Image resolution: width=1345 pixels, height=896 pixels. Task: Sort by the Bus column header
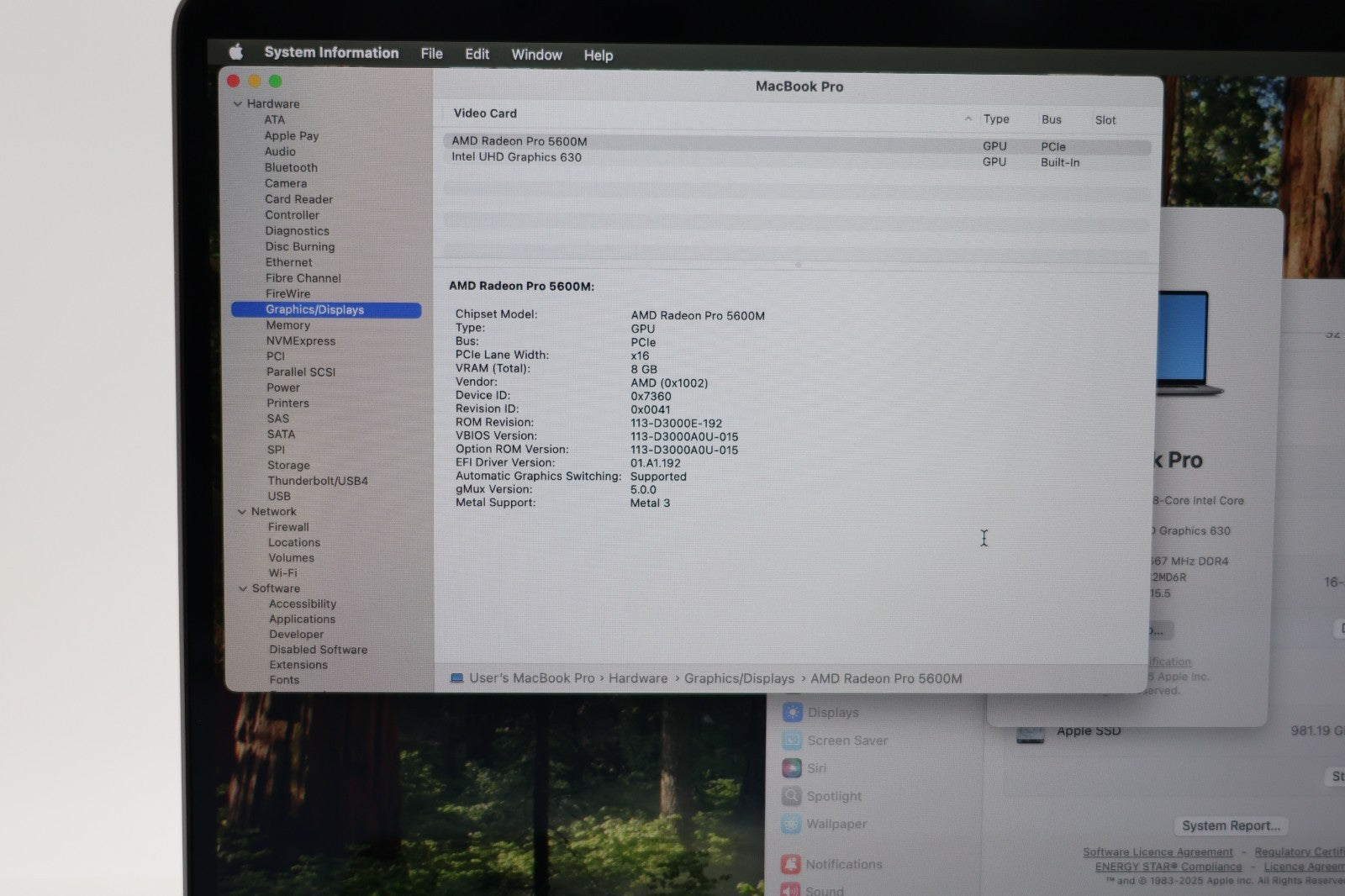pyautogui.click(x=1052, y=120)
